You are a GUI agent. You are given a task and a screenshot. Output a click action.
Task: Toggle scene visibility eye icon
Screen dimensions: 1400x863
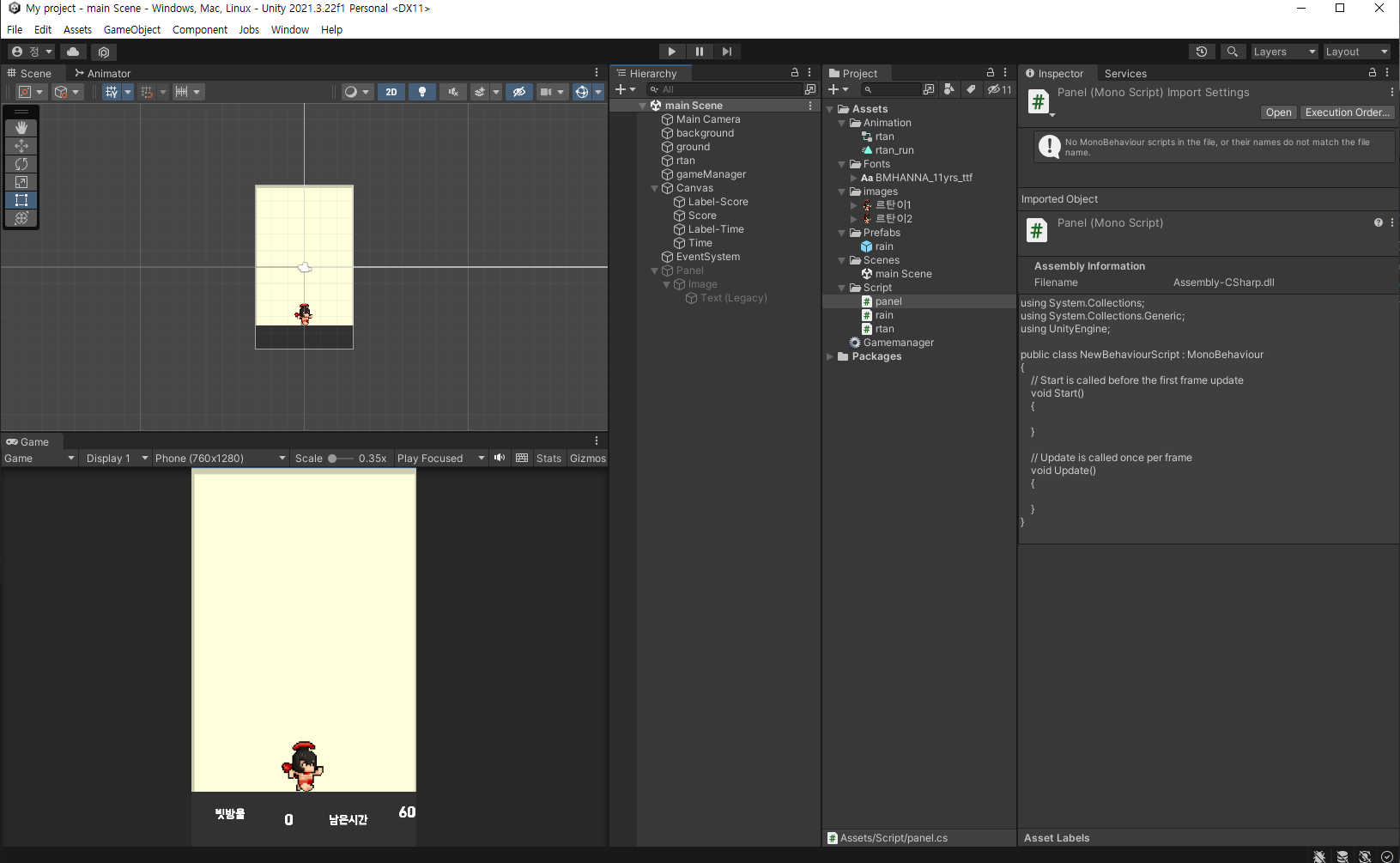tap(519, 92)
